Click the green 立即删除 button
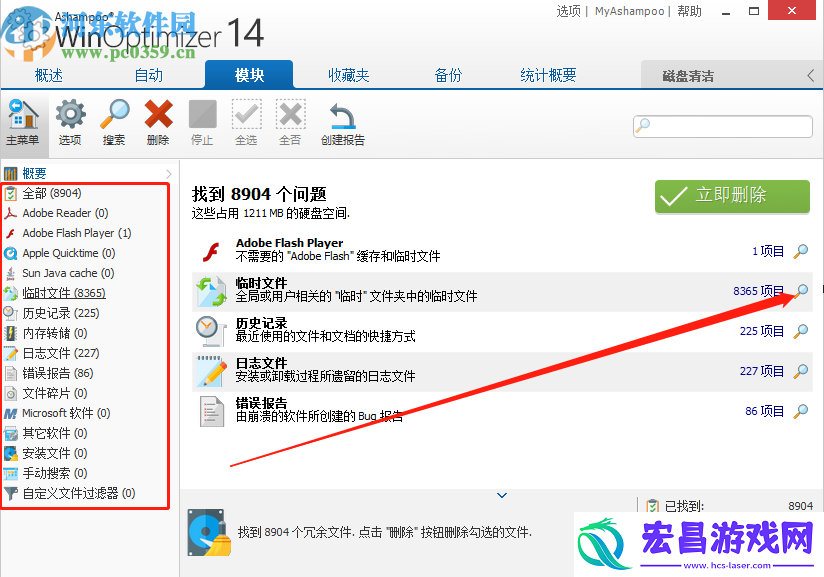Image resolution: width=824 pixels, height=577 pixels. pos(732,196)
